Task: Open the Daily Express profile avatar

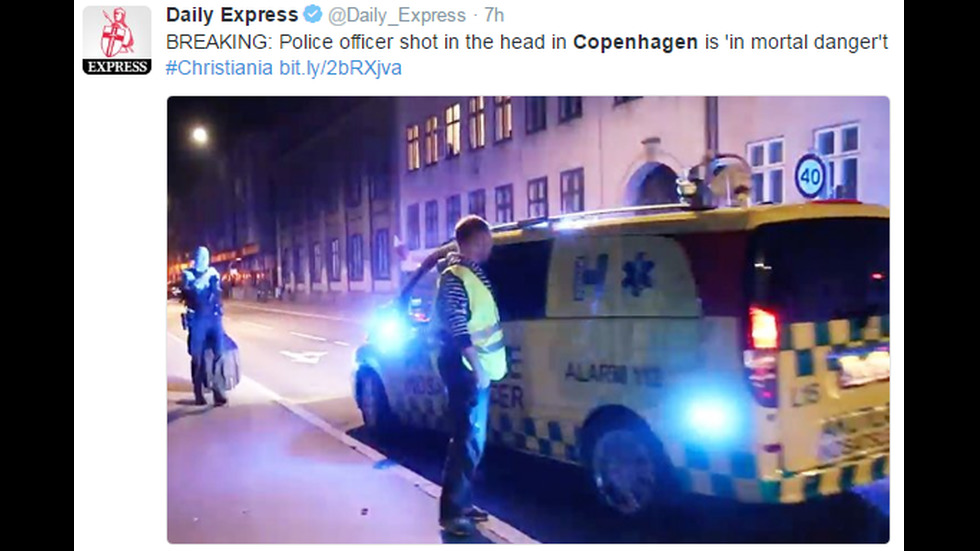Action: 117,40
